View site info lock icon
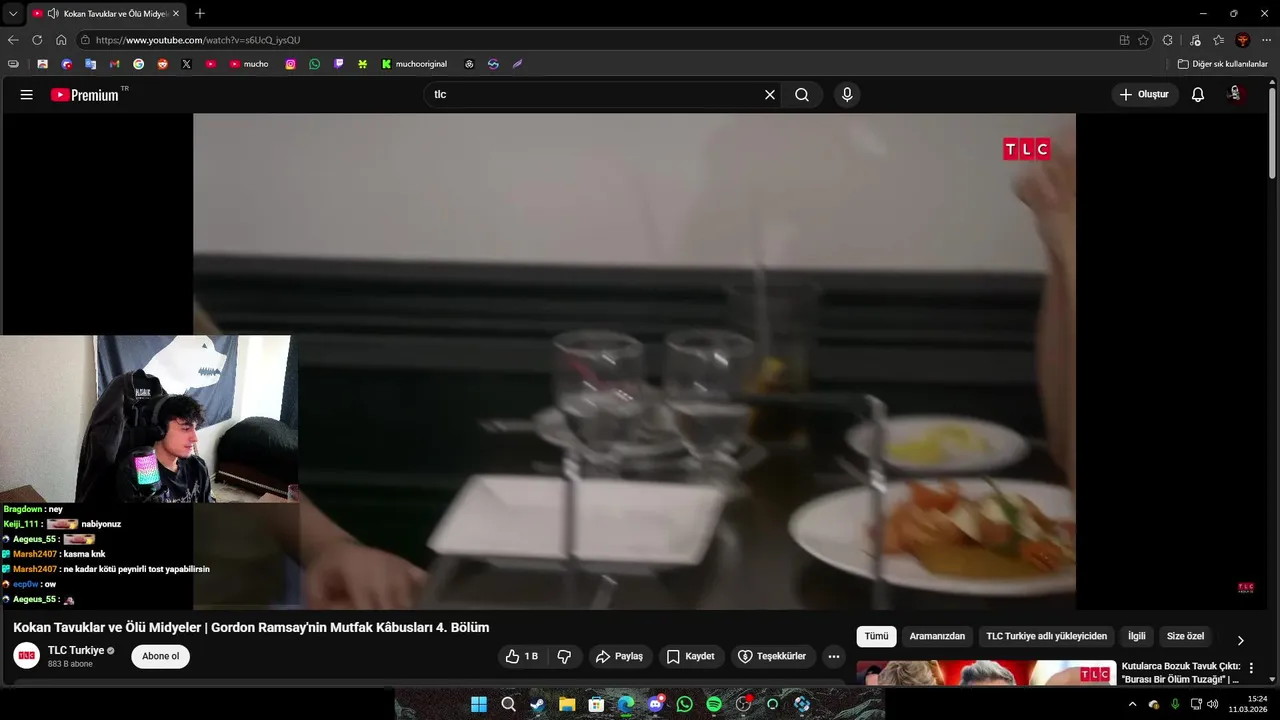This screenshot has width=1280, height=720. 87,40
